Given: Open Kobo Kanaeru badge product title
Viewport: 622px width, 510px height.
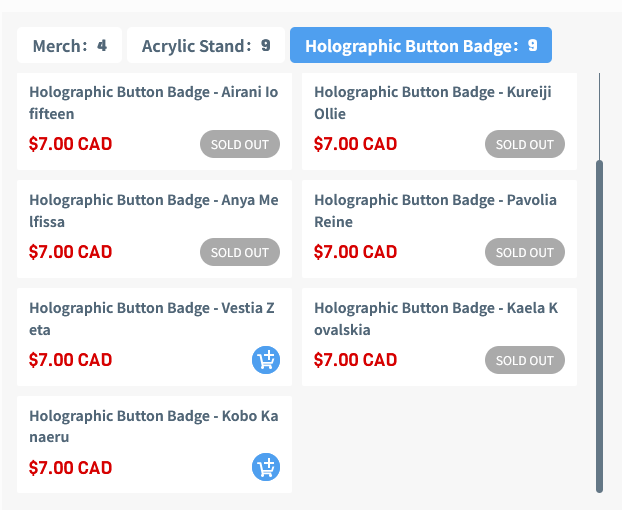Looking at the screenshot, I should pyautogui.click(x=153, y=426).
